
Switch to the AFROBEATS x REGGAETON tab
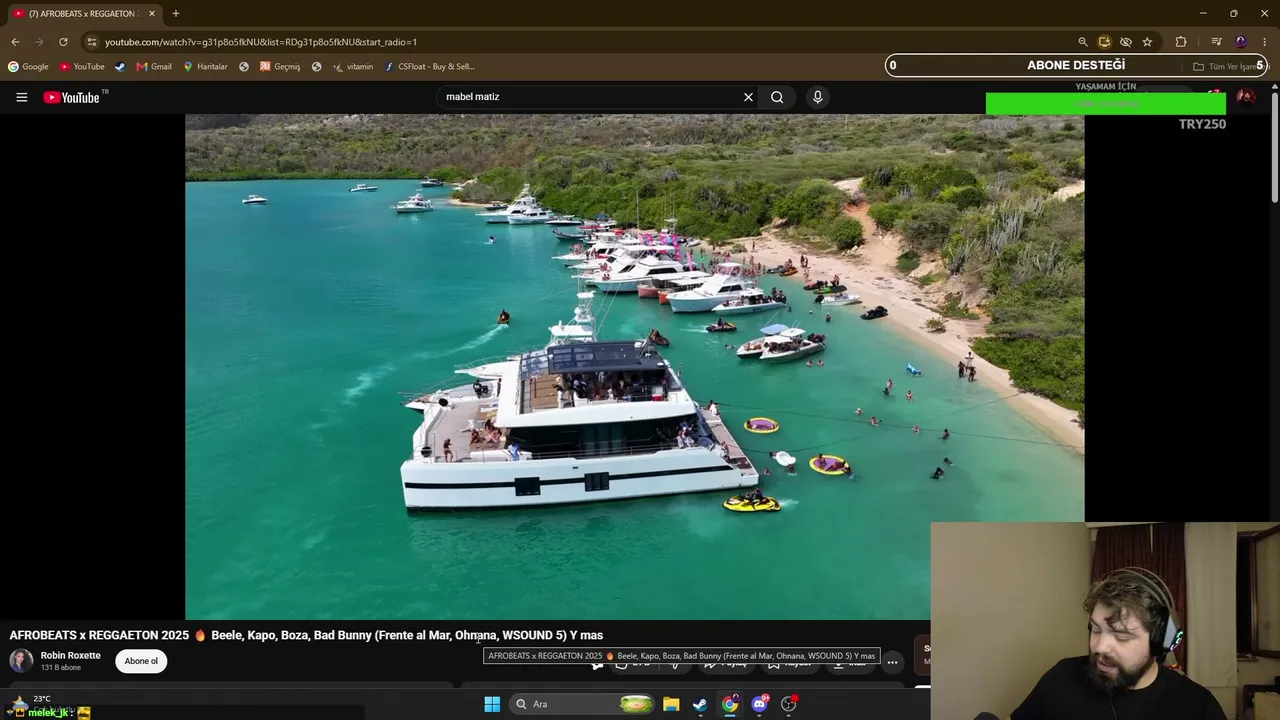click(84, 14)
